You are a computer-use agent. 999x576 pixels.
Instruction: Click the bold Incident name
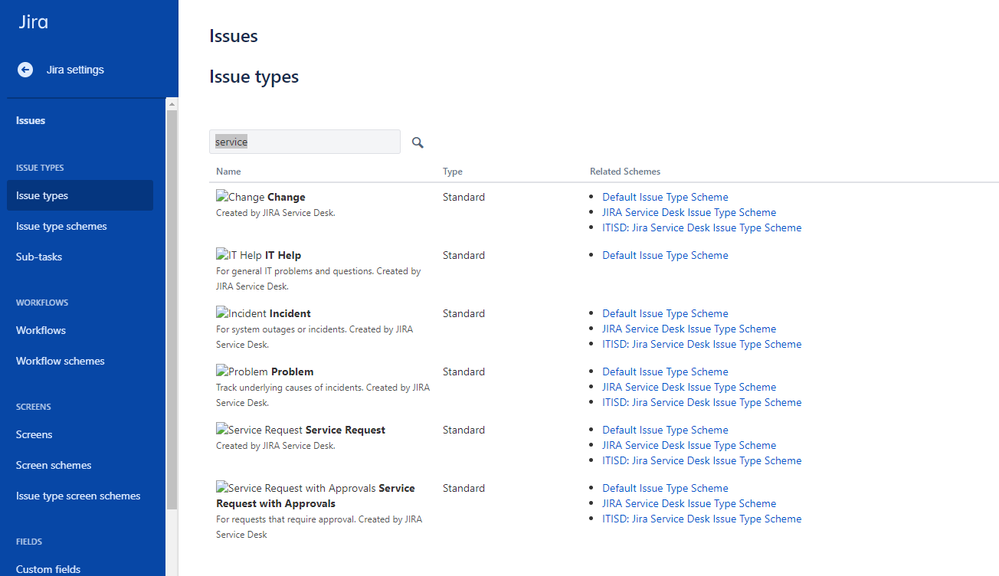[x=290, y=313]
